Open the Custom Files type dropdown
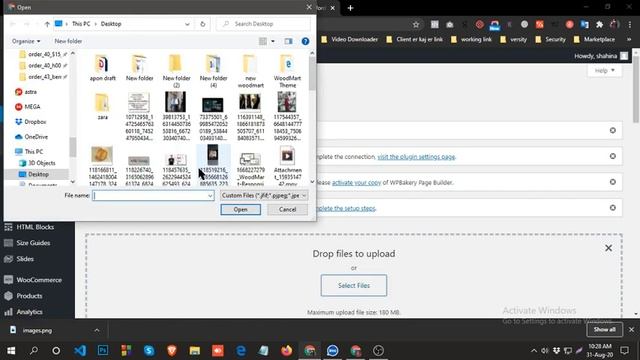This screenshot has width=640, height=360. [x=264, y=196]
